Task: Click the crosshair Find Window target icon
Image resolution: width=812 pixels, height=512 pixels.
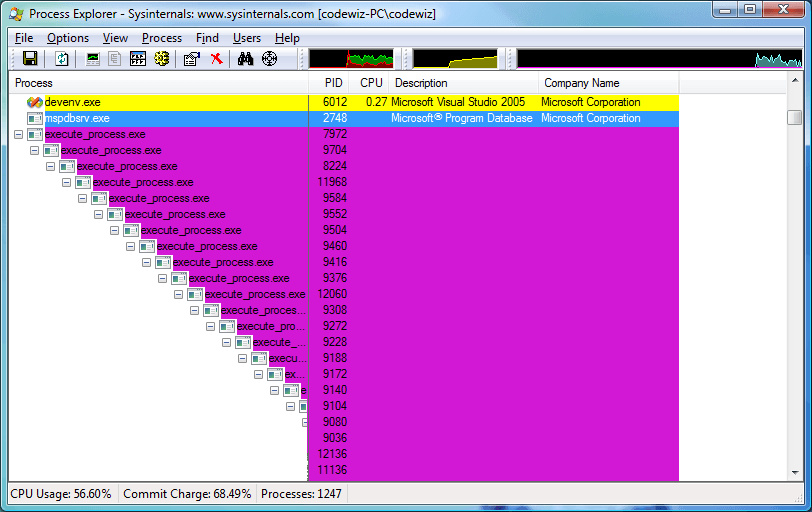Action: [269, 59]
